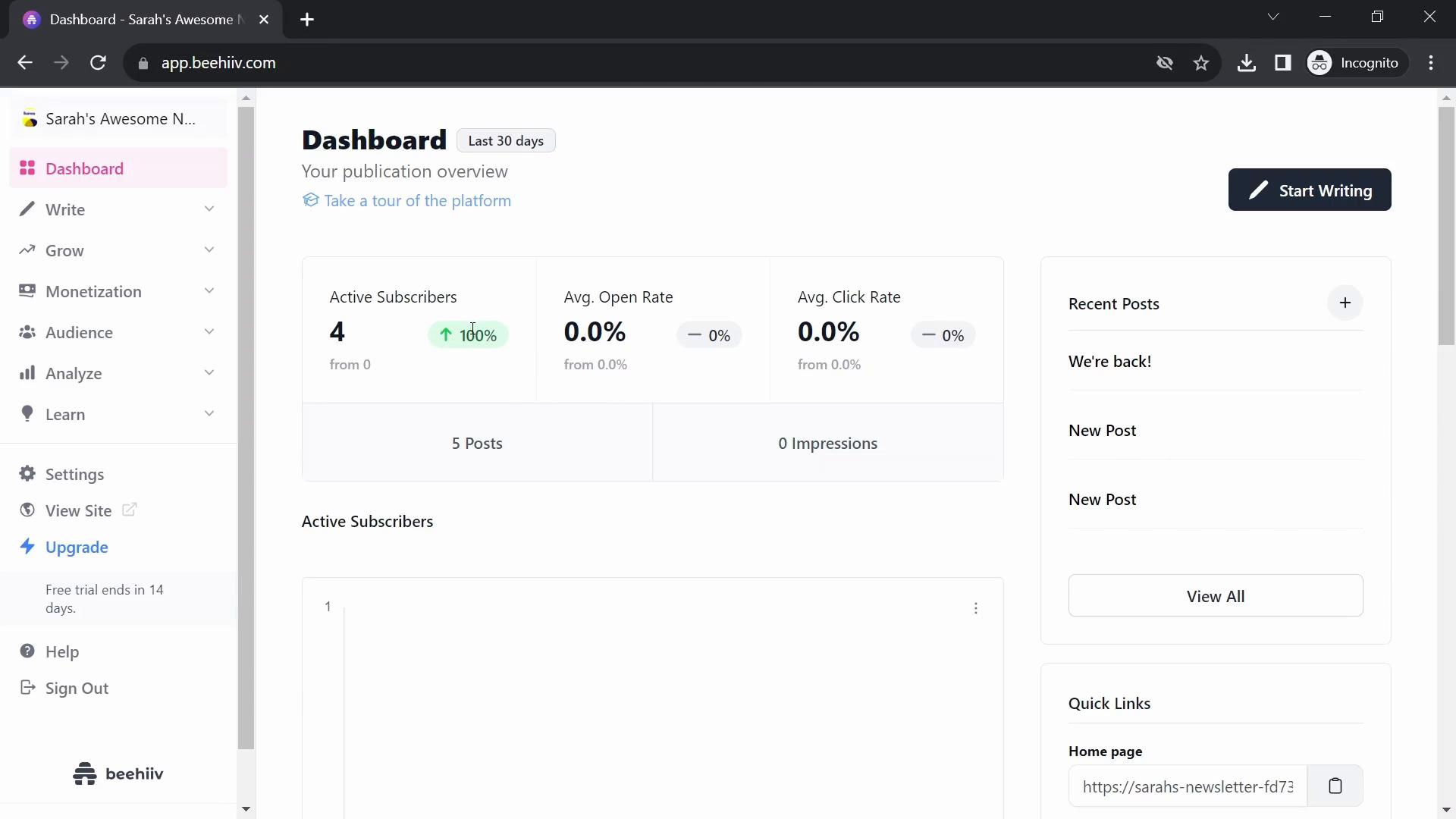Click the Monetization section icon

(27, 290)
